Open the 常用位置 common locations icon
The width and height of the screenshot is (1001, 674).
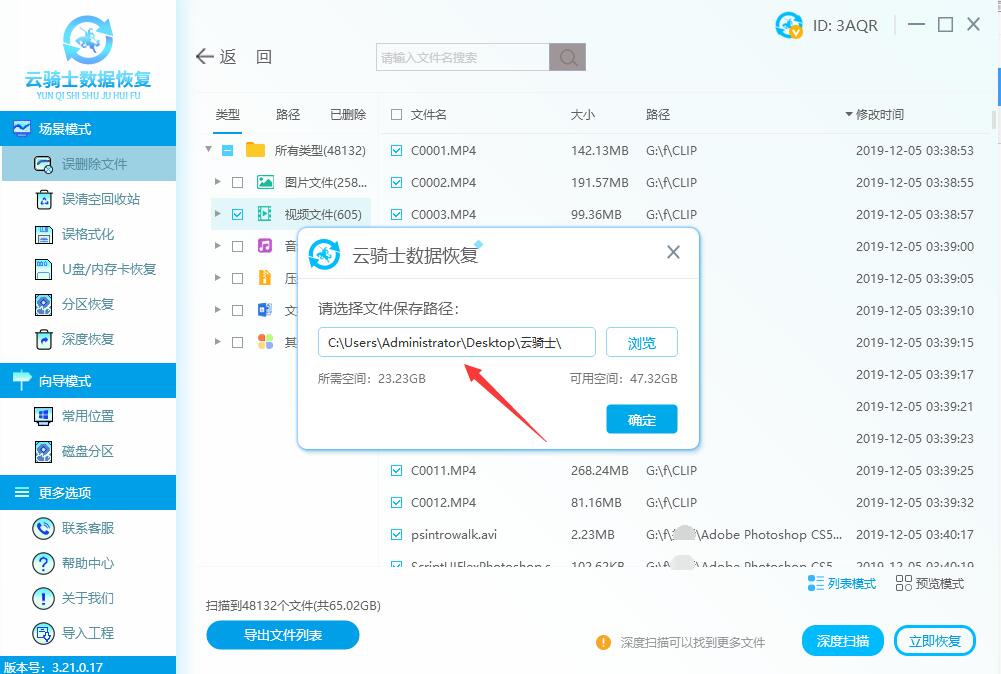(43, 416)
